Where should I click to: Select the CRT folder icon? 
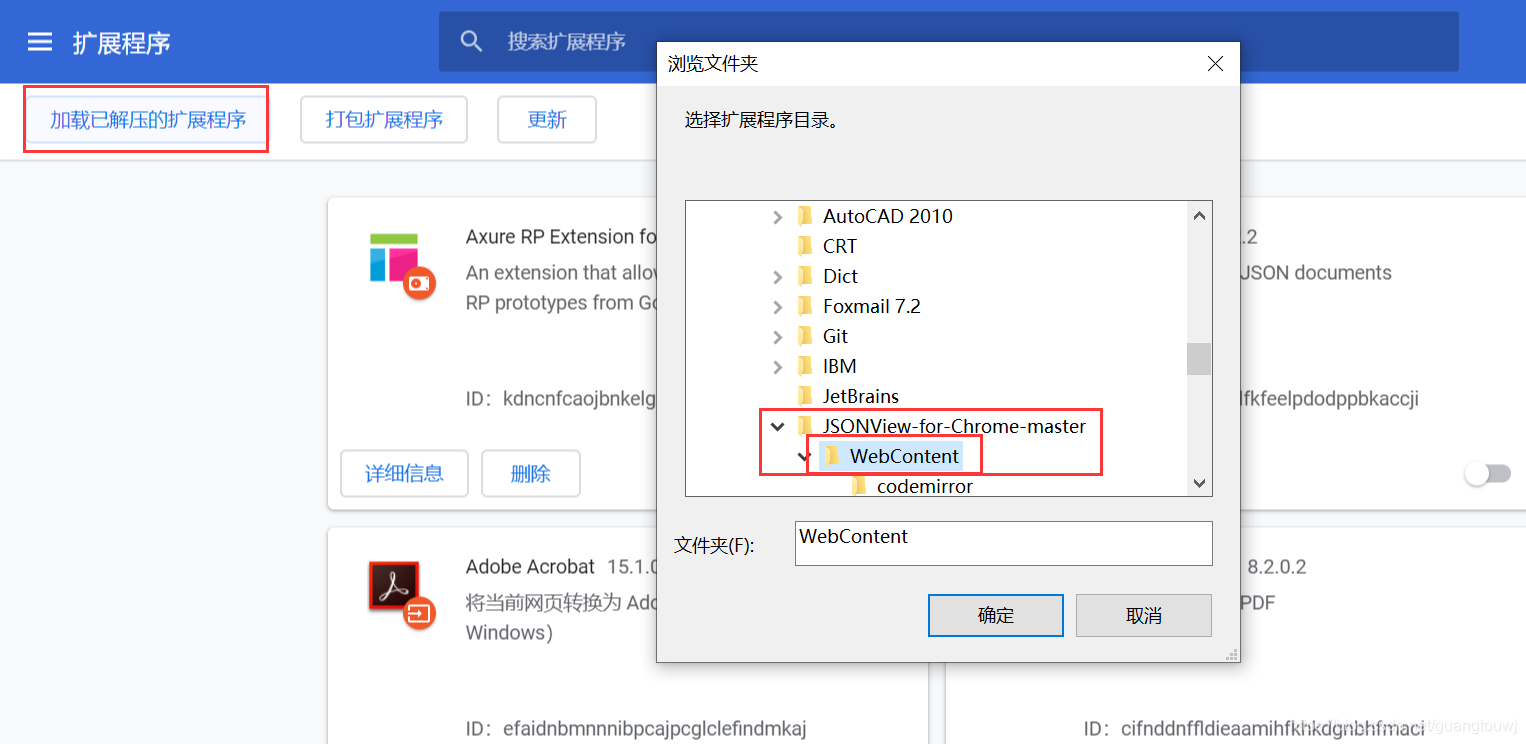(805, 246)
